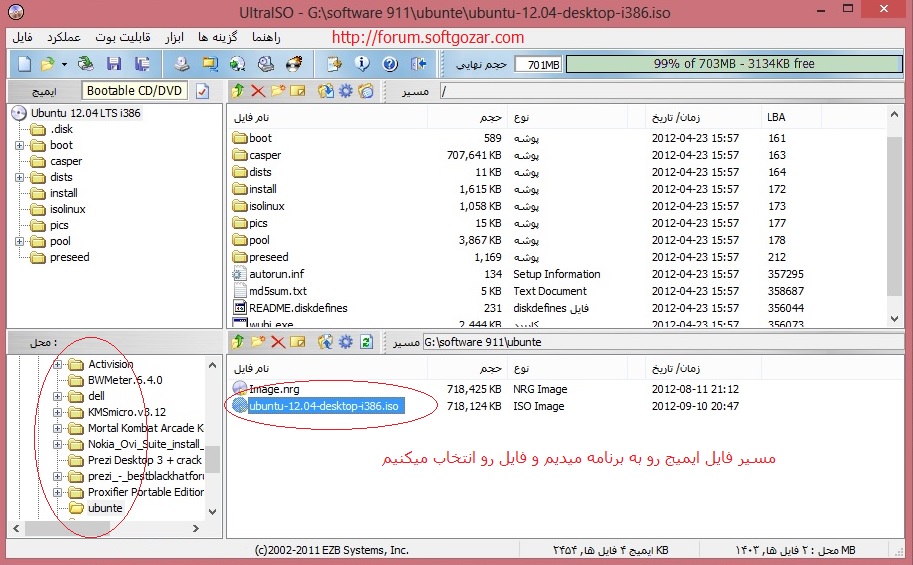The width and height of the screenshot is (913, 565).
Task: Create new folder in the image pane toolbar
Action: 278,91
